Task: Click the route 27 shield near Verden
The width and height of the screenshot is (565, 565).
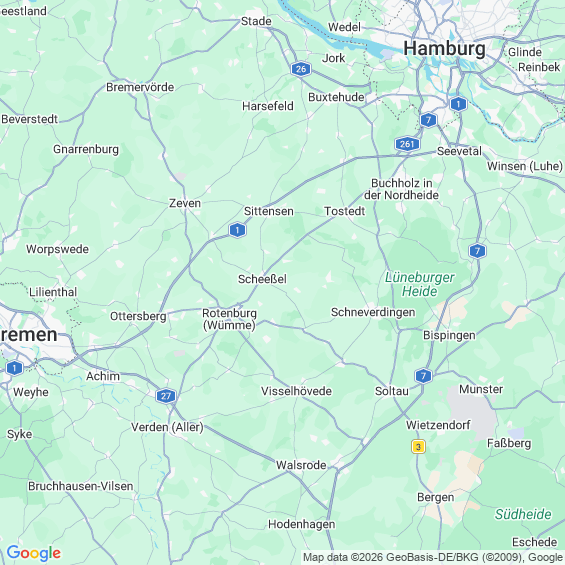Action: [x=166, y=396]
